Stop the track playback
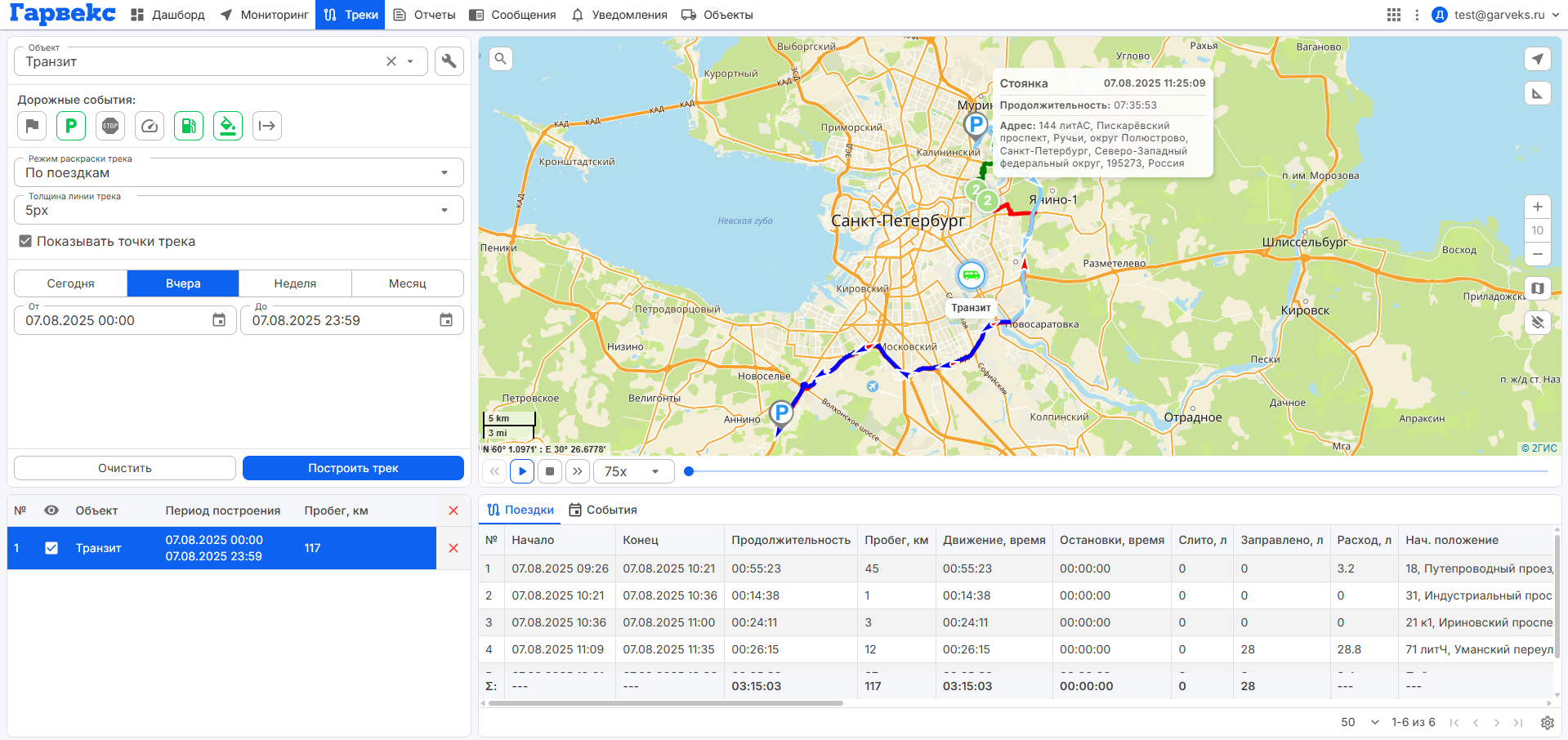This screenshot has height=740, width=1568. (550, 471)
